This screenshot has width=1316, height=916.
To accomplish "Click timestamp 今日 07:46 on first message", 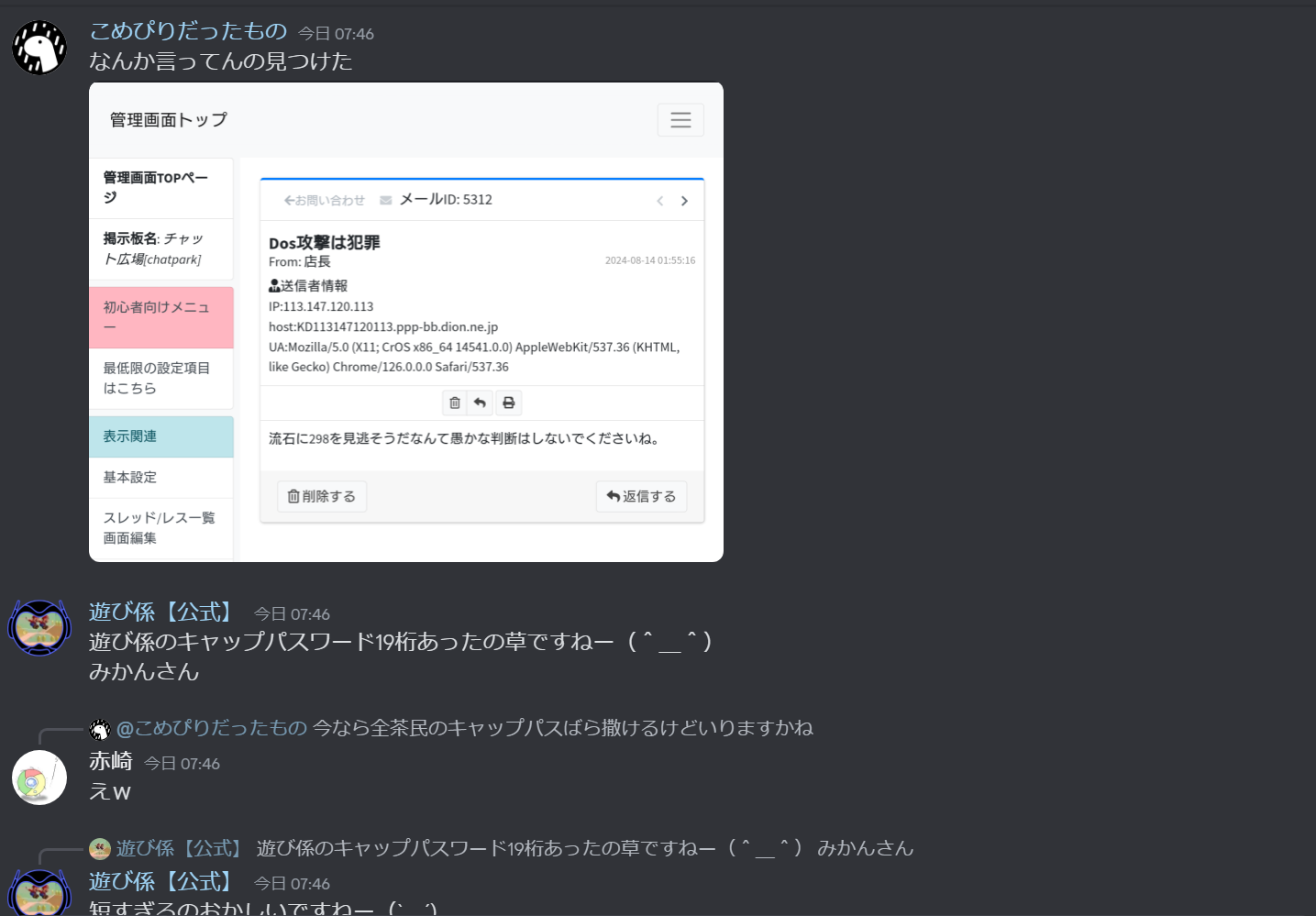I will coord(336,34).
